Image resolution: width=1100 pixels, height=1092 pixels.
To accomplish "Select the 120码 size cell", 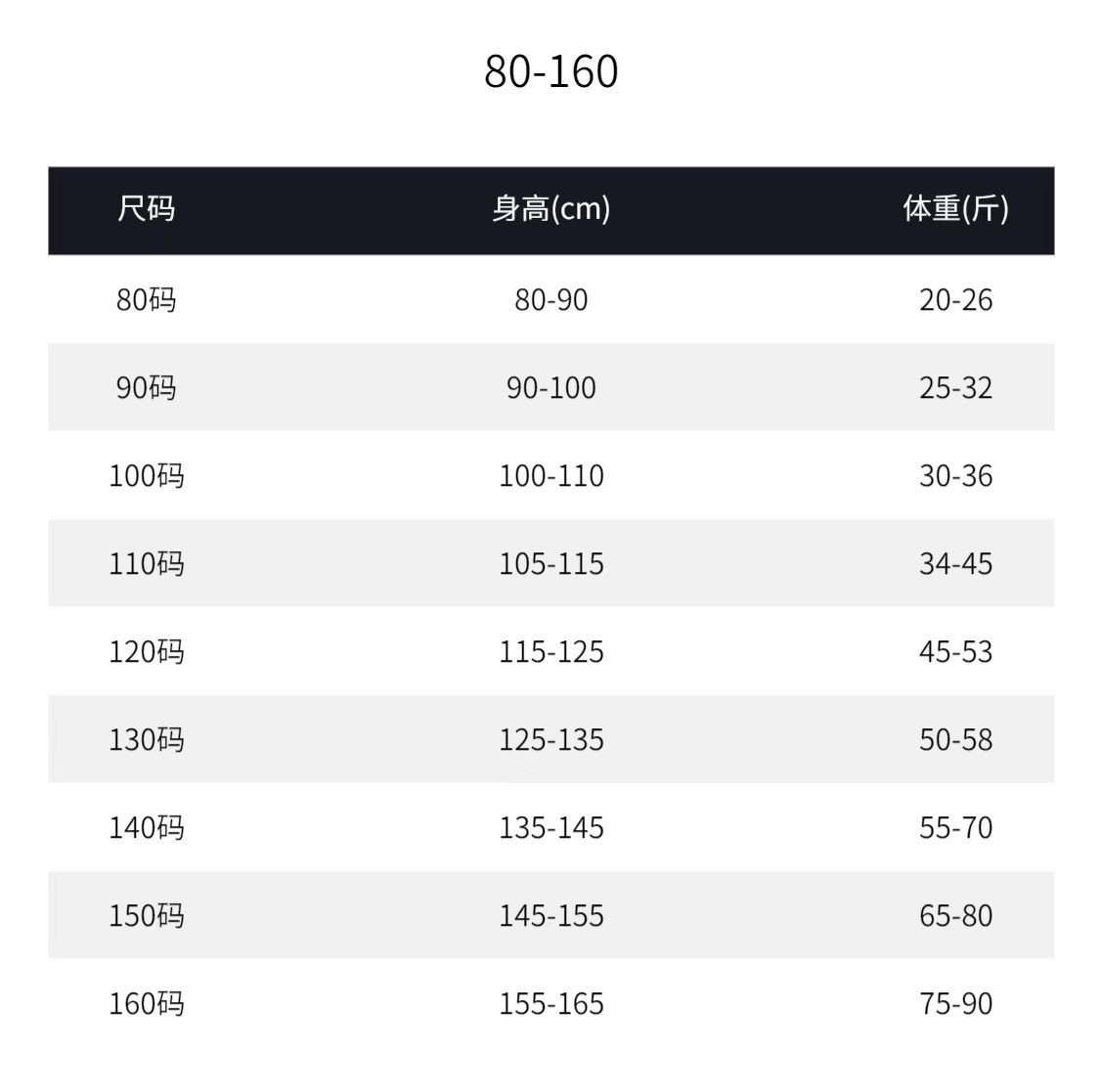I will pos(146,651).
